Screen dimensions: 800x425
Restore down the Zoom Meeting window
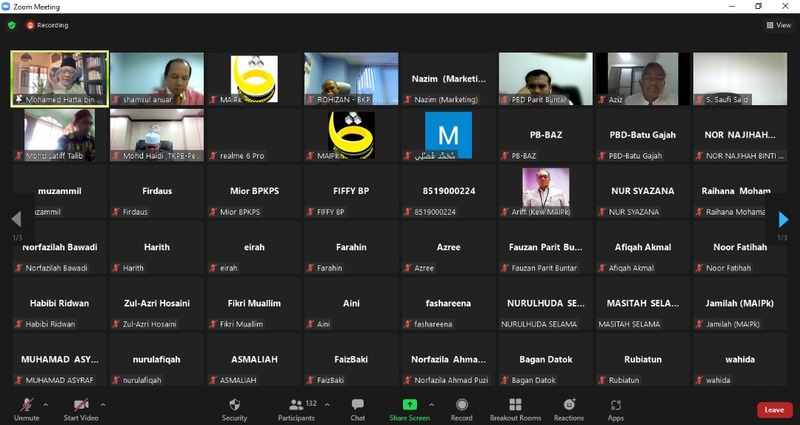759,6
